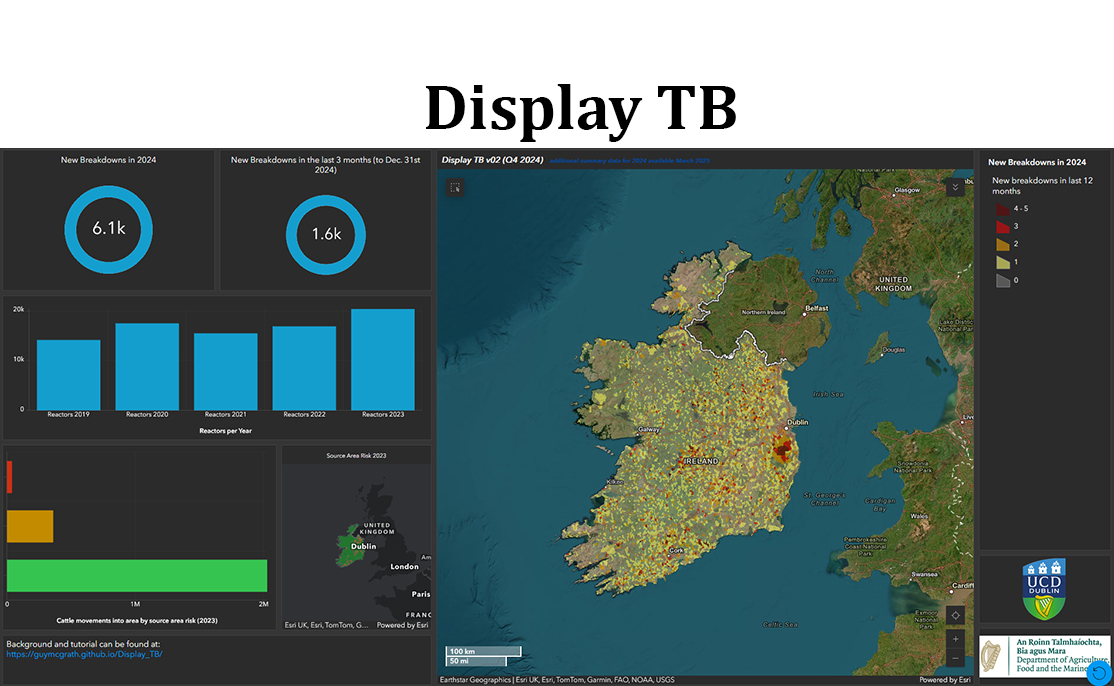Select the Reactors 2023 bar
The image size is (1114, 686).
383,359
